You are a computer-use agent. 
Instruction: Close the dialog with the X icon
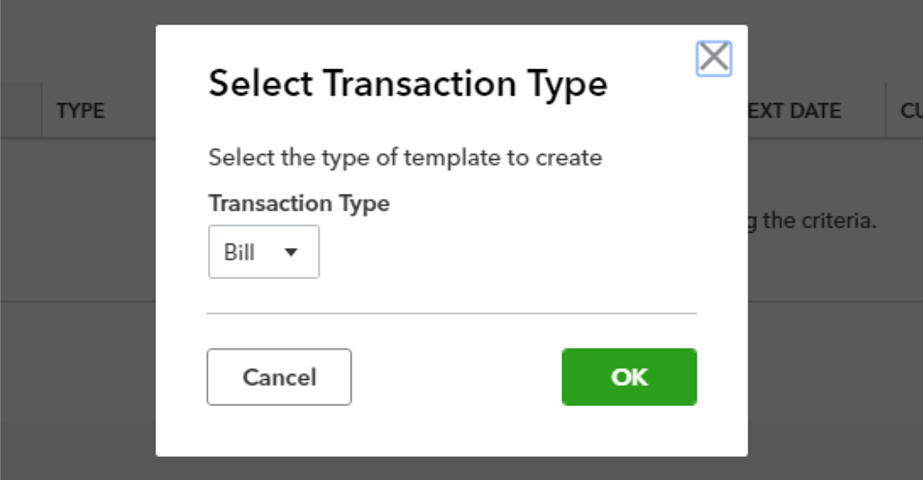[x=713, y=58]
